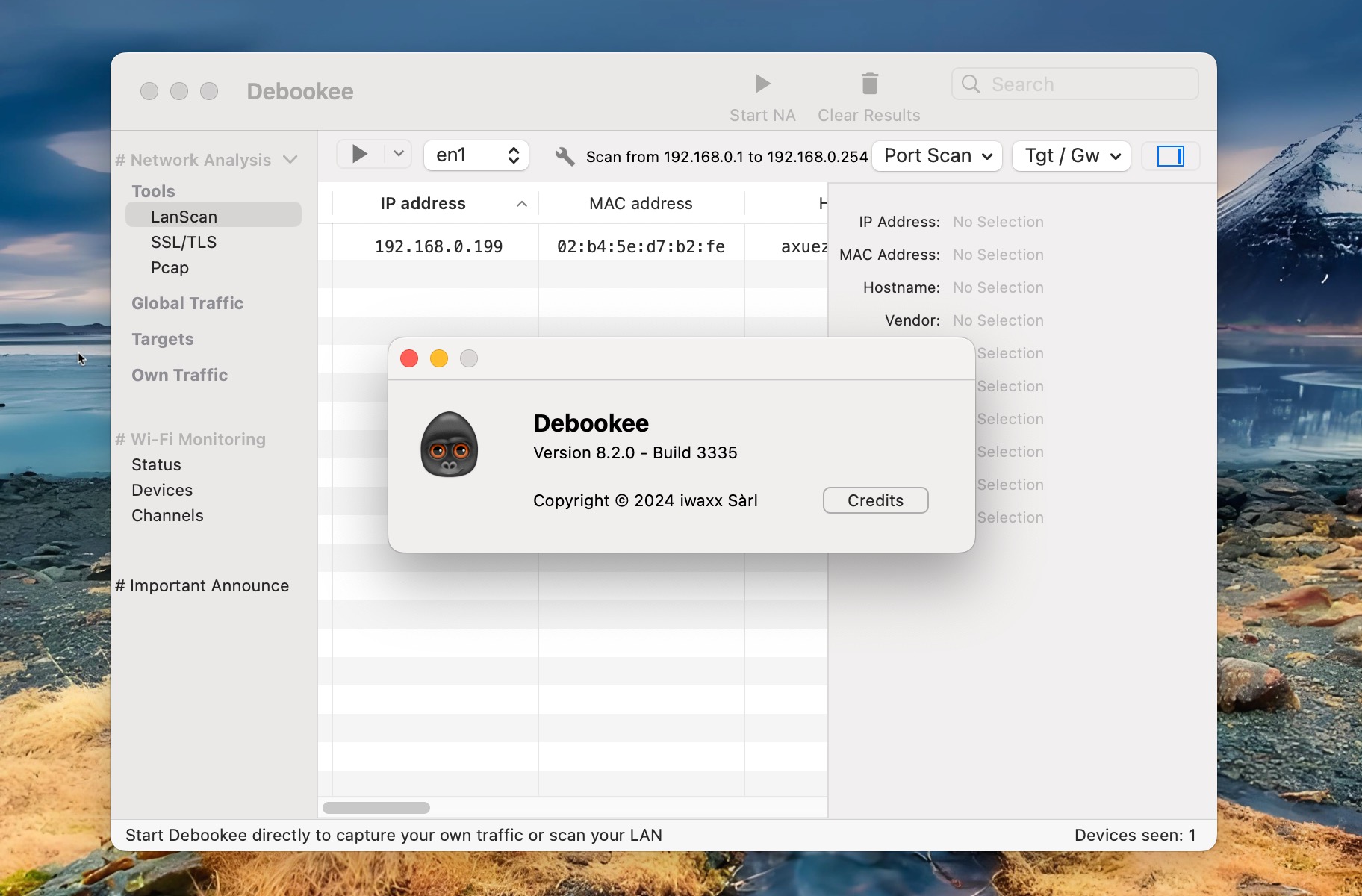The image size is (1362, 896).
Task: Close the About Debookee dialog
Action: click(409, 358)
